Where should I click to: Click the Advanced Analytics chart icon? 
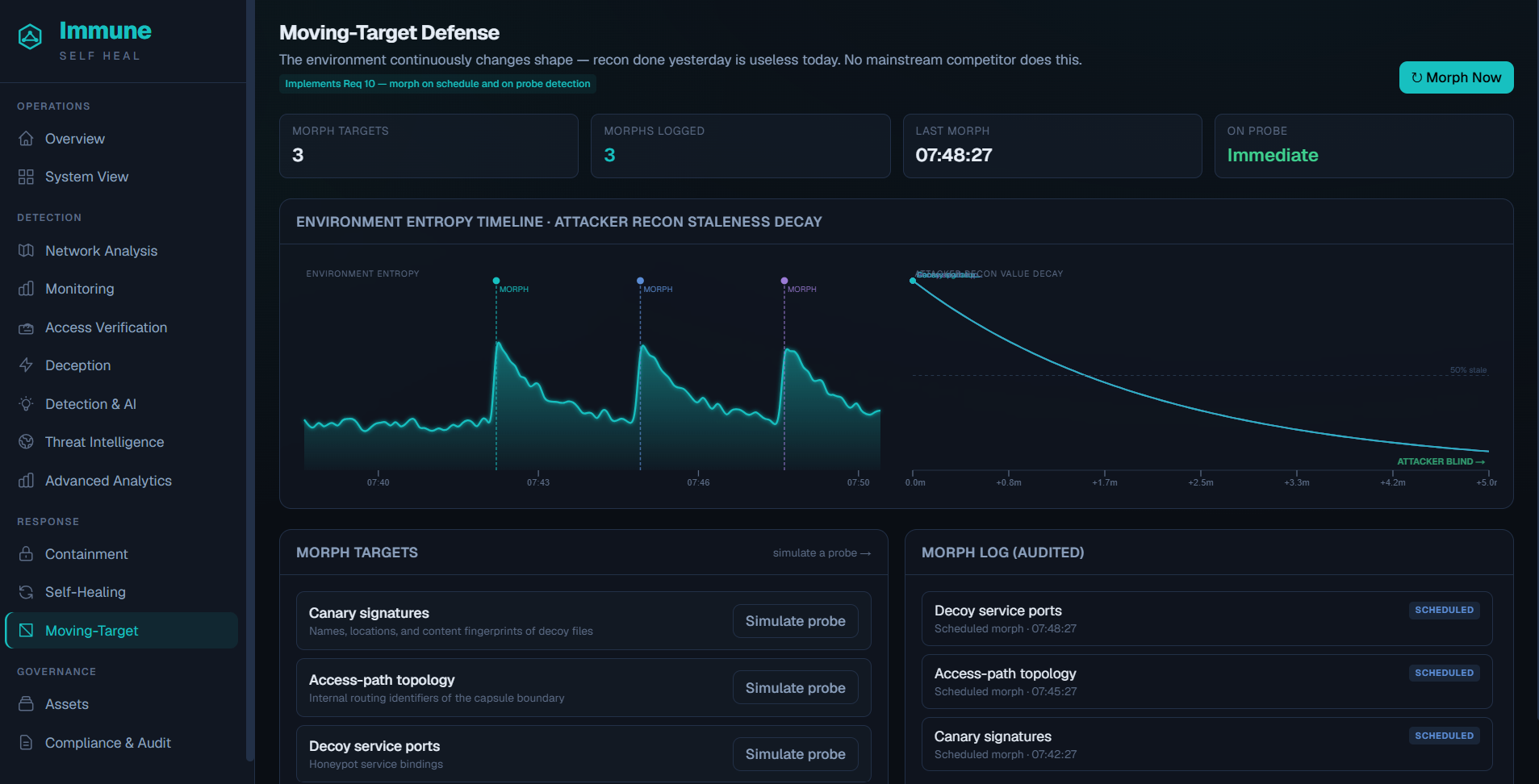click(x=26, y=481)
